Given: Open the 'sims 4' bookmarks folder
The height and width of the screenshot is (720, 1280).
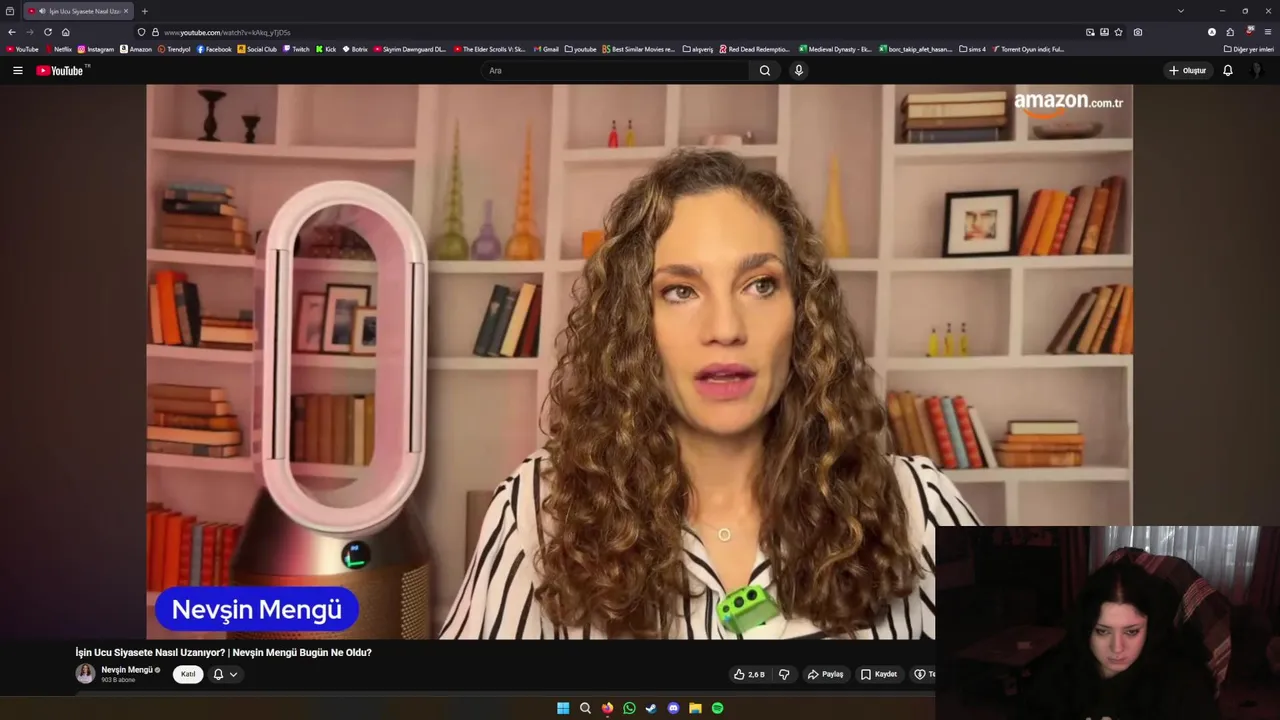Looking at the screenshot, I should [972, 49].
